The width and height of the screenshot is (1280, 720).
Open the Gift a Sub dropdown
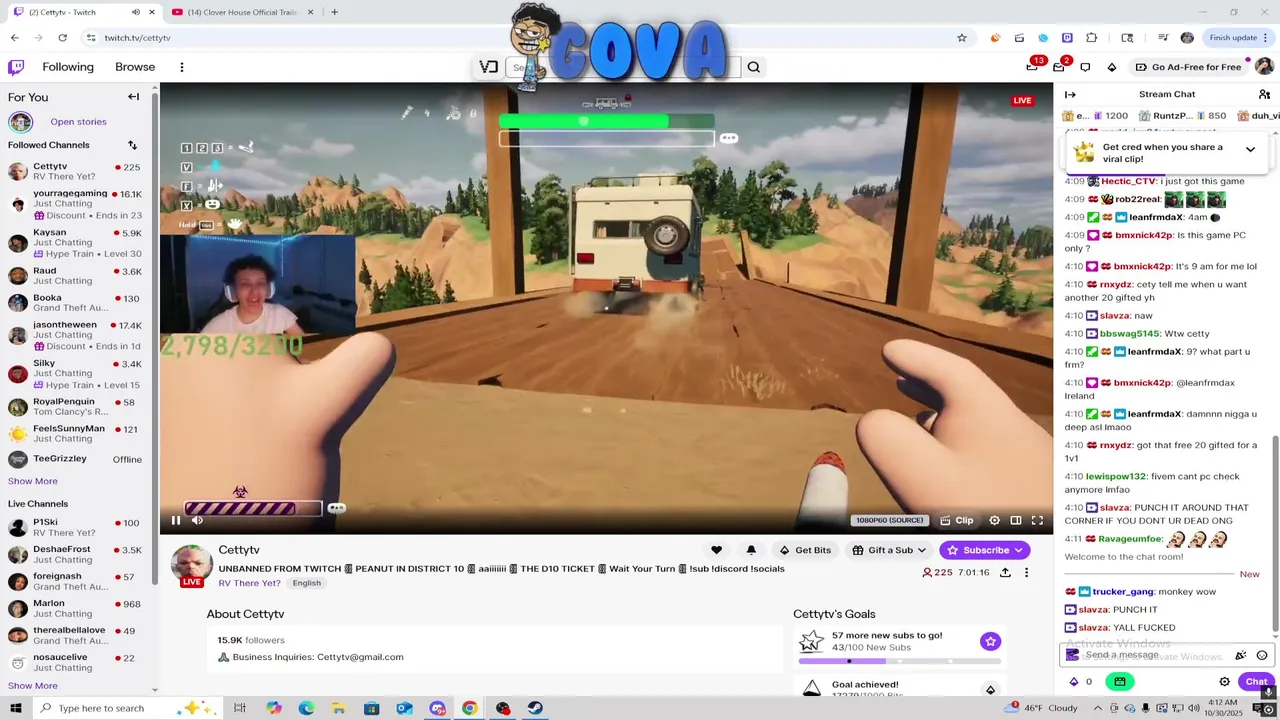[x=889, y=550]
